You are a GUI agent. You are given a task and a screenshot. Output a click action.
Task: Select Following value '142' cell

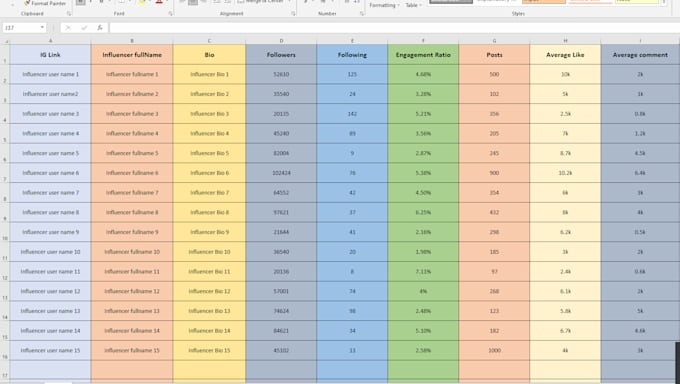(352, 114)
